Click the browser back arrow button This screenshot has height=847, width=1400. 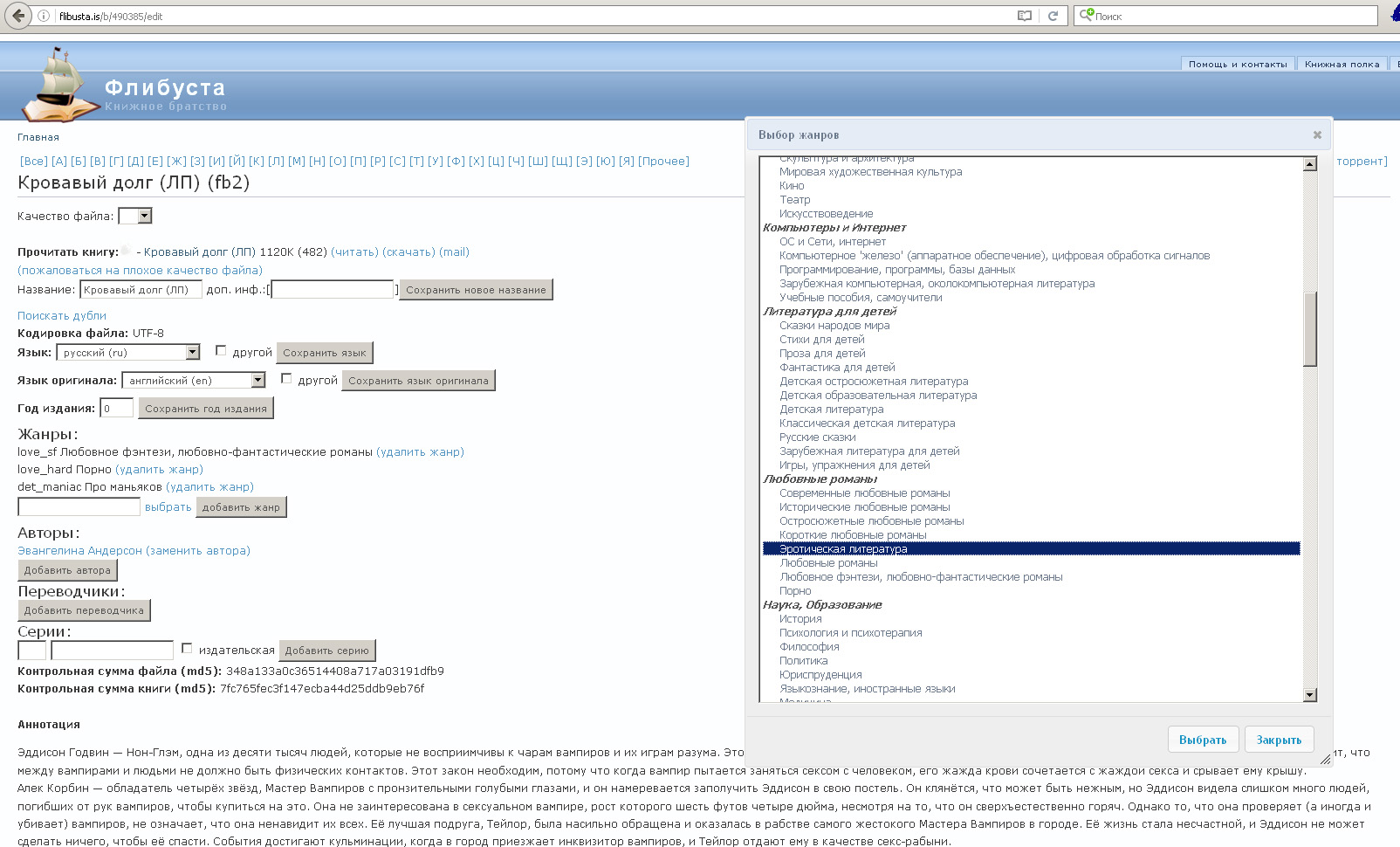(18, 16)
